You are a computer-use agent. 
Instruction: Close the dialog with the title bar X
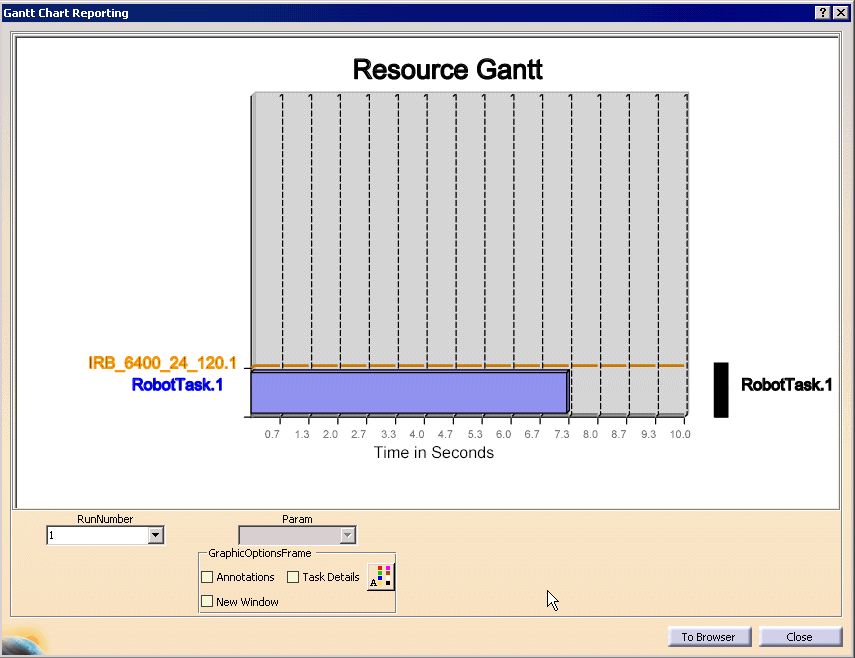(x=841, y=12)
